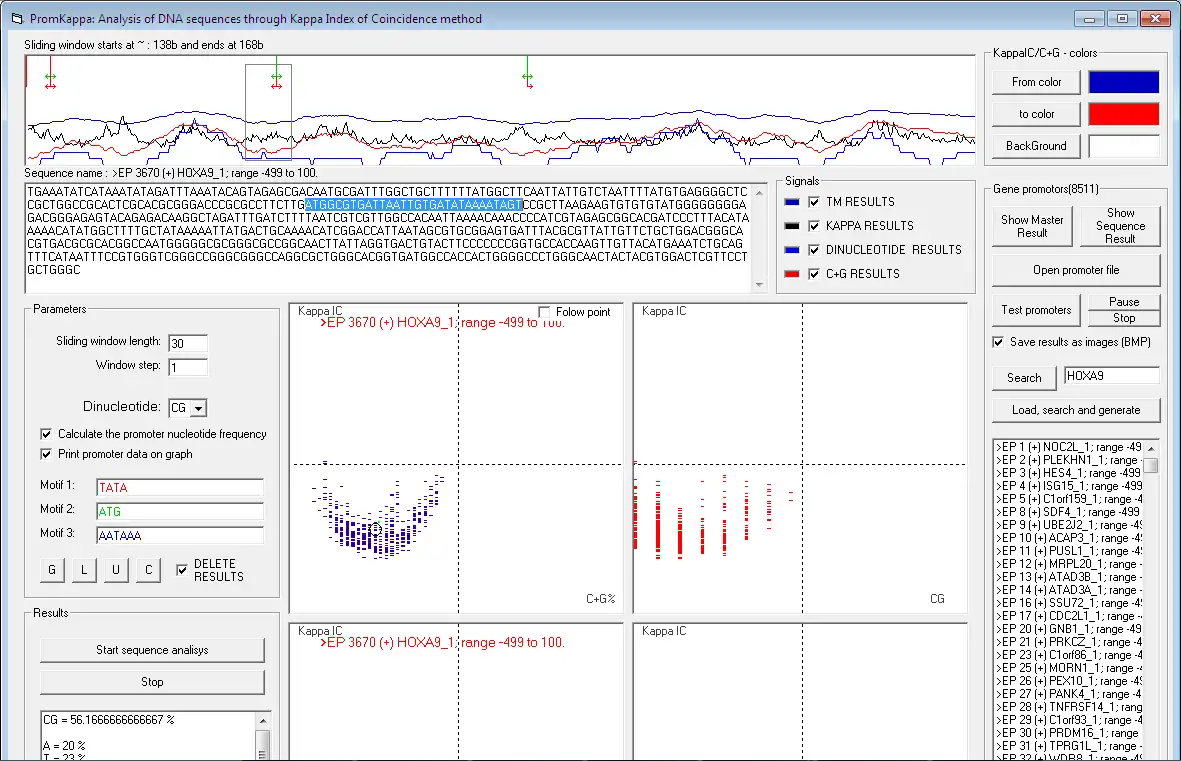The image size is (1181, 761).
Task: Click Motif 1 TATA input field
Action: 180,487
